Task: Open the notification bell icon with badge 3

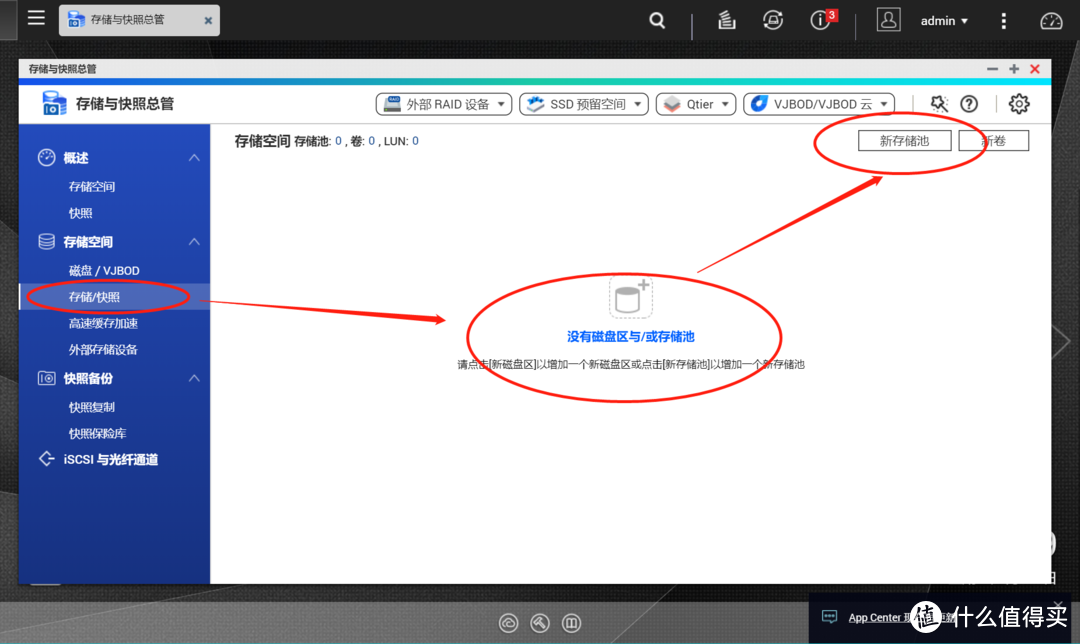Action: click(x=817, y=20)
